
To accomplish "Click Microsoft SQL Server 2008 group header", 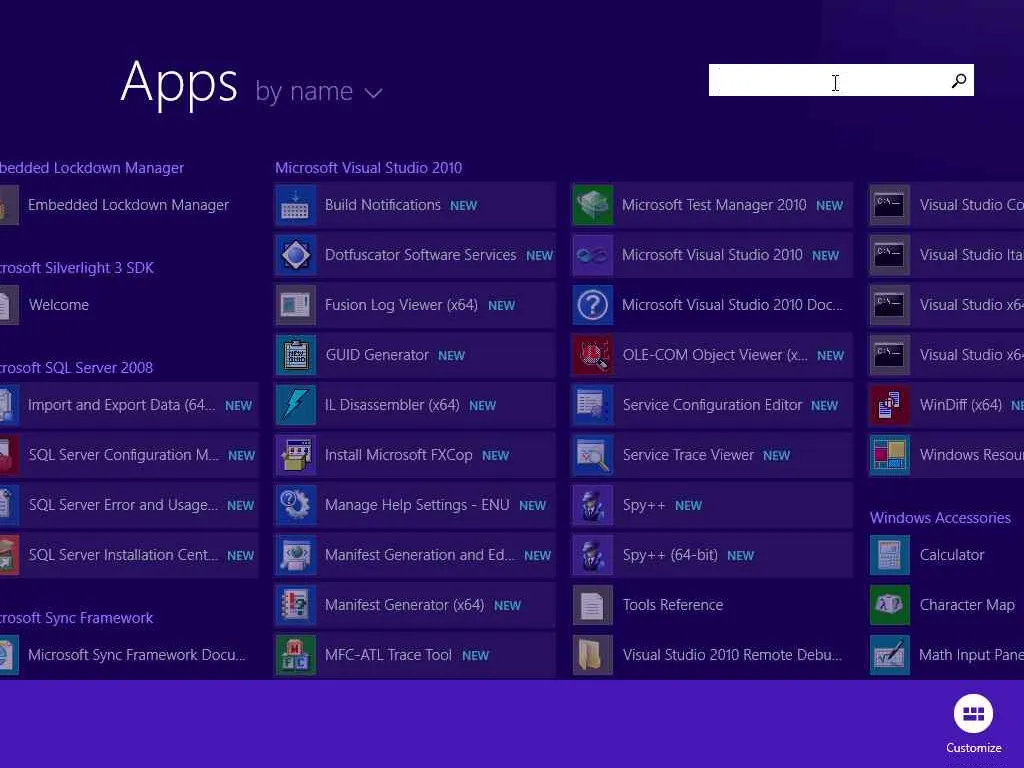I will 76,368.
